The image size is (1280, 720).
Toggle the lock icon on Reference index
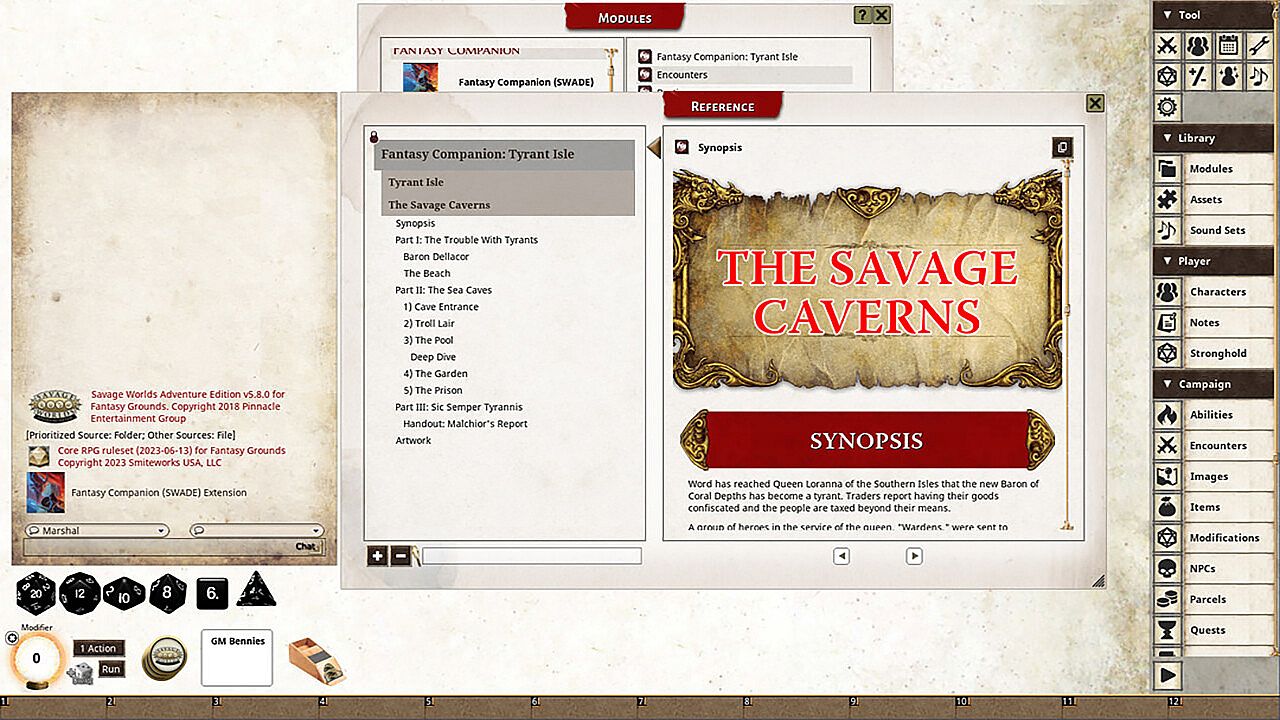coord(373,137)
